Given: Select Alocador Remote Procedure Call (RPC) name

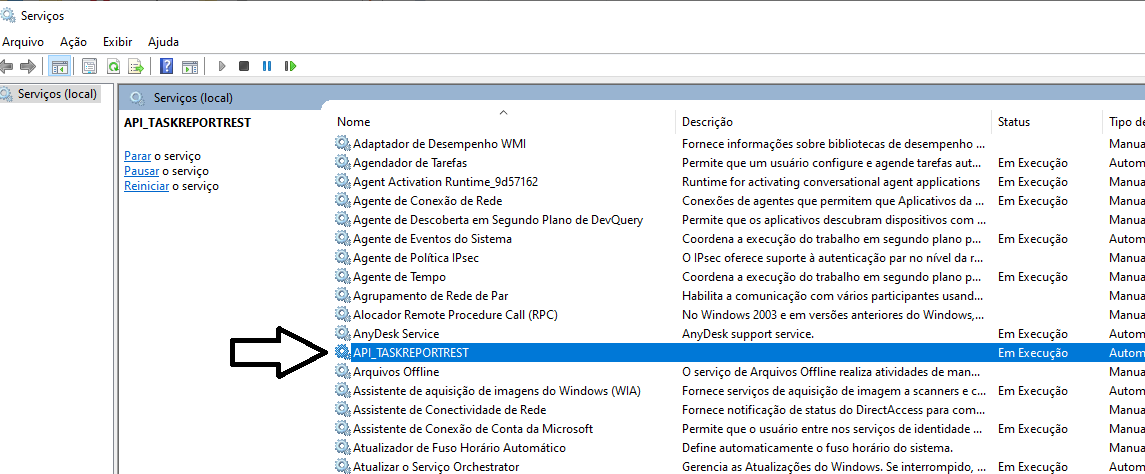Looking at the screenshot, I should coord(456,315).
